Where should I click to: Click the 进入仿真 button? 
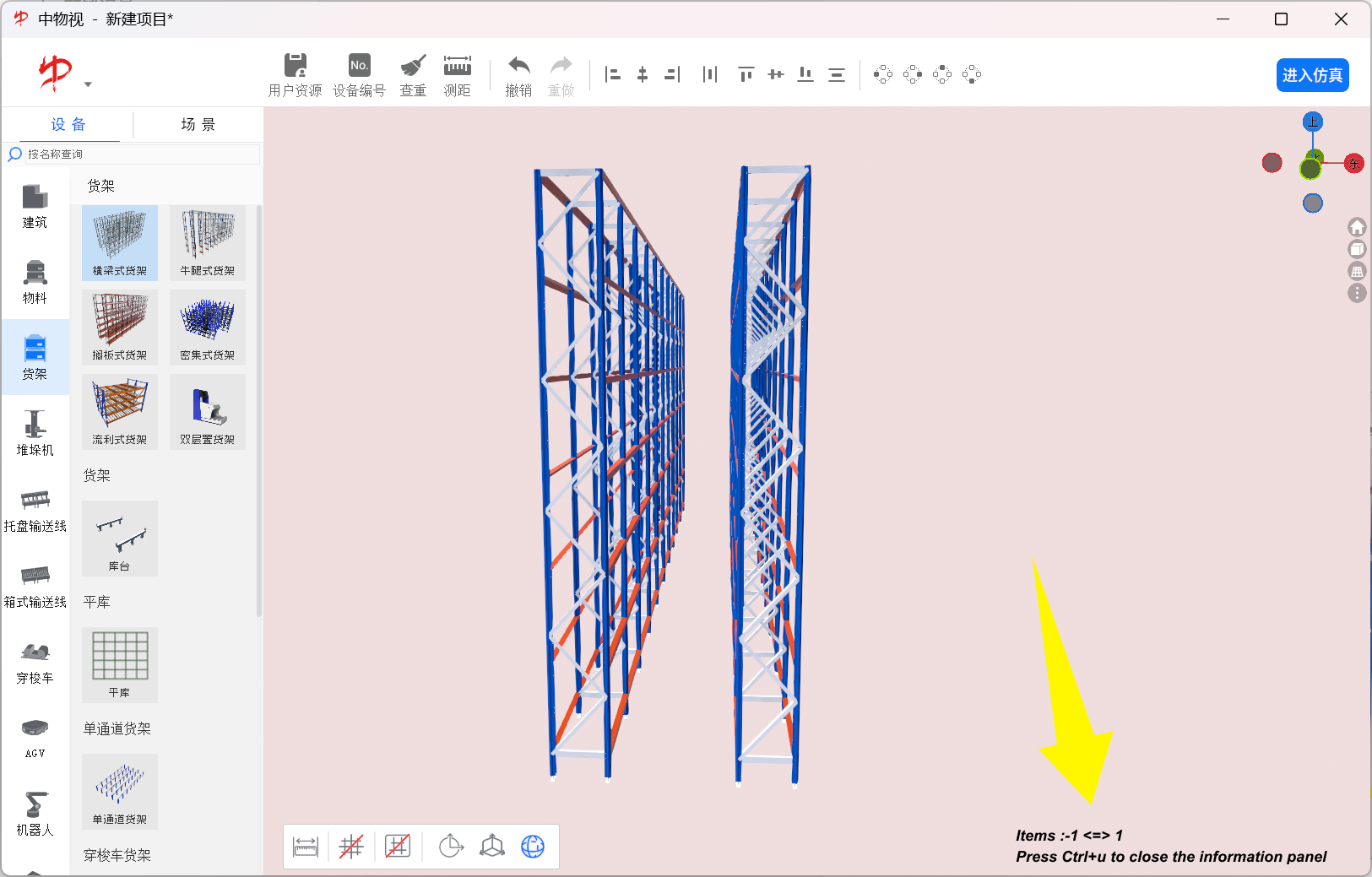pyautogui.click(x=1312, y=75)
